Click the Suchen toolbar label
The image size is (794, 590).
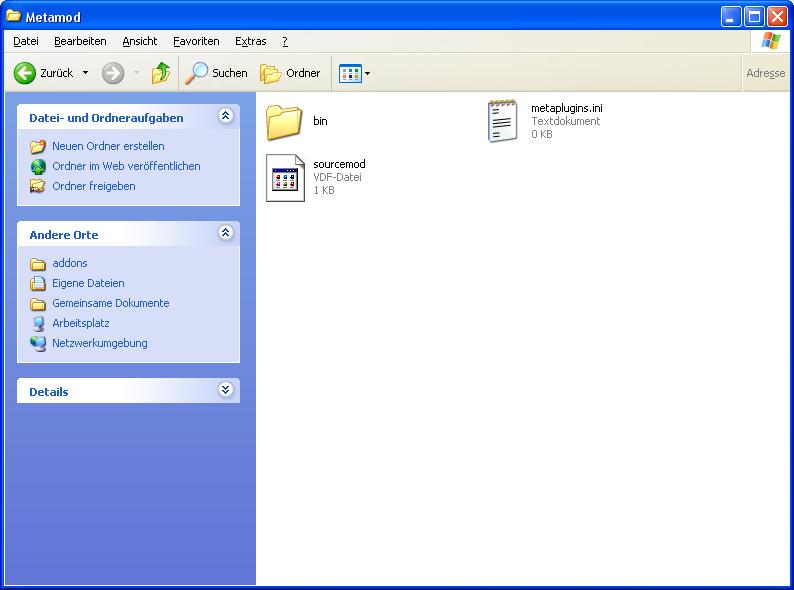pos(230,73)
